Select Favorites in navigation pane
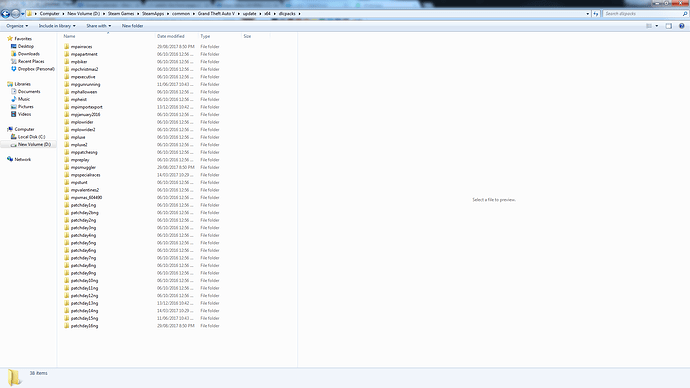The height and width of the screenshot is (388, 690). [23, 39]
